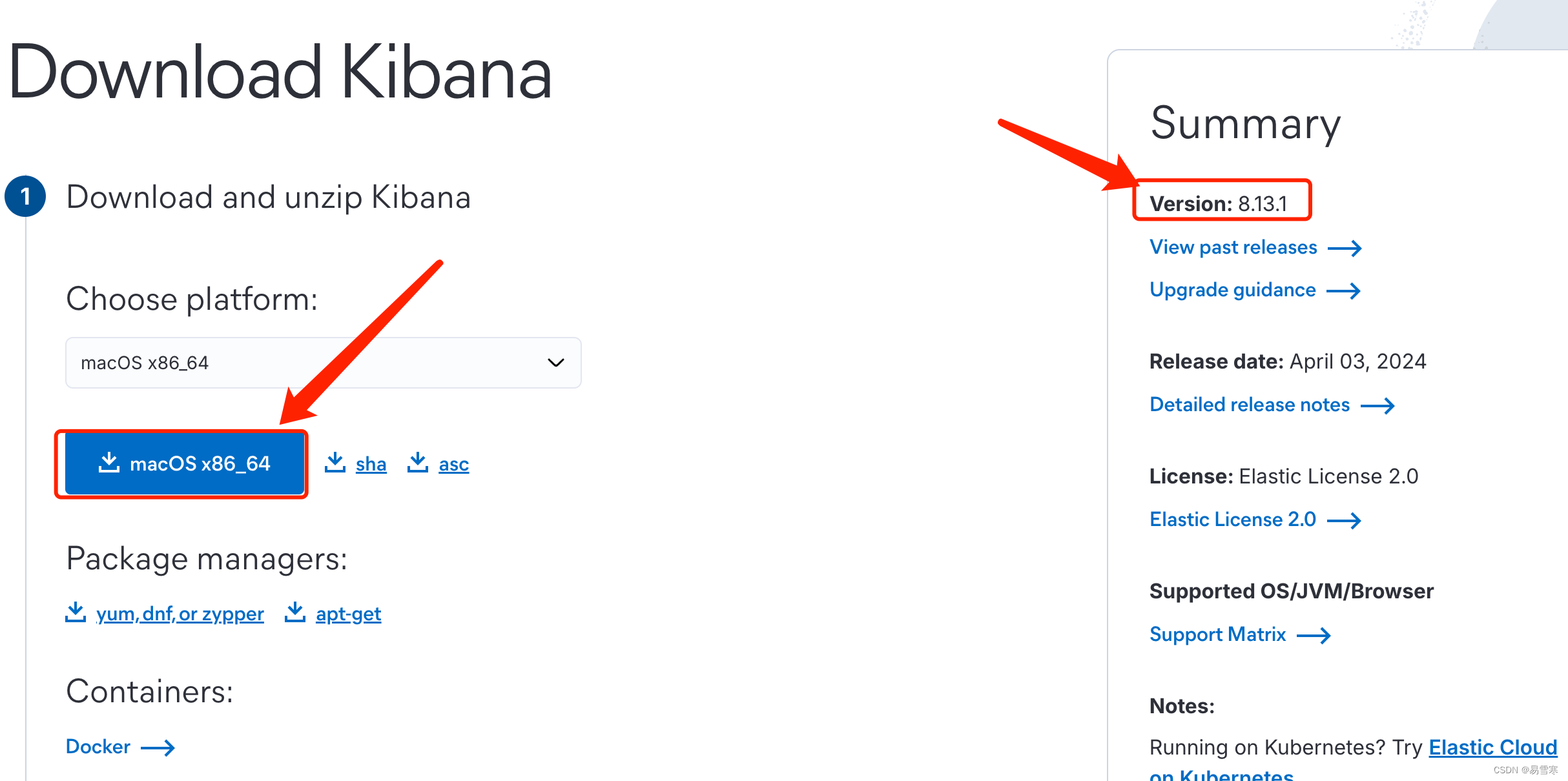Open the asc signature link
This screenshot has width=1568, height=781.
(x=453, y=463)
